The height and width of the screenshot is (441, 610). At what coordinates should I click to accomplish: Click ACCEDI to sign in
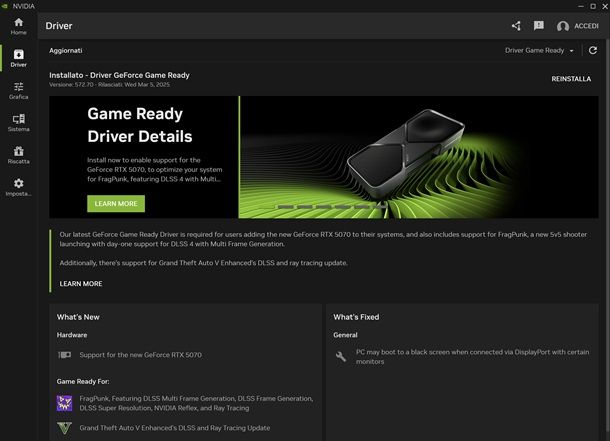pyautogui.click(x=586, y=26)
